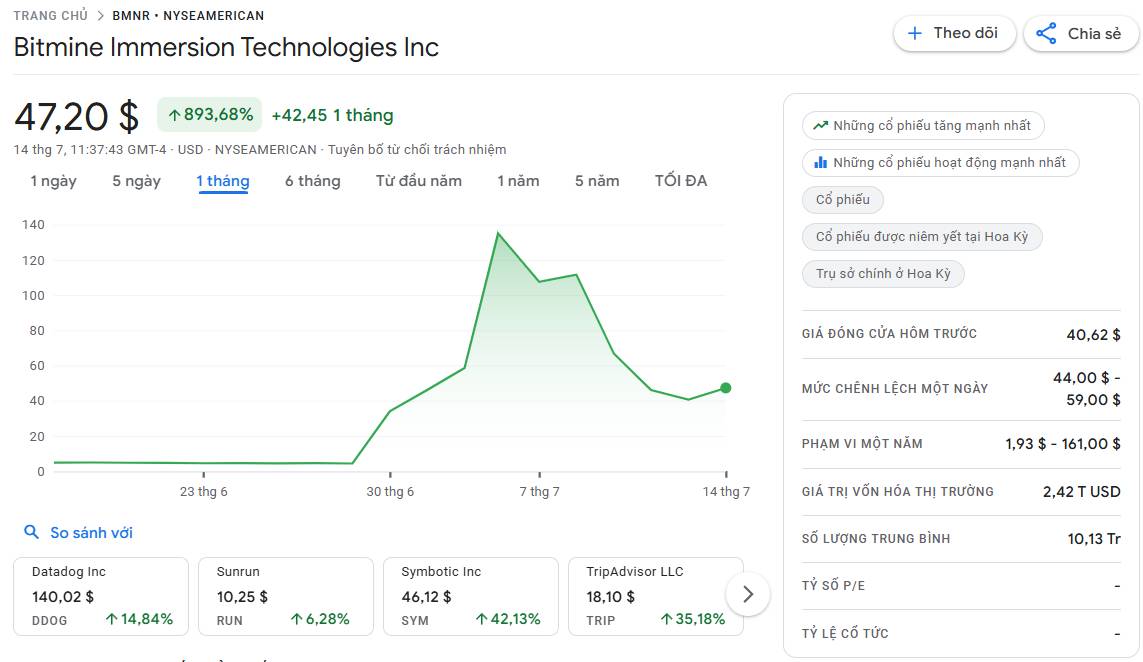Viewport: 1143px width, 662px height.
Task: Click the share icon on Chia sẻ
Action: pos(1046,33)
